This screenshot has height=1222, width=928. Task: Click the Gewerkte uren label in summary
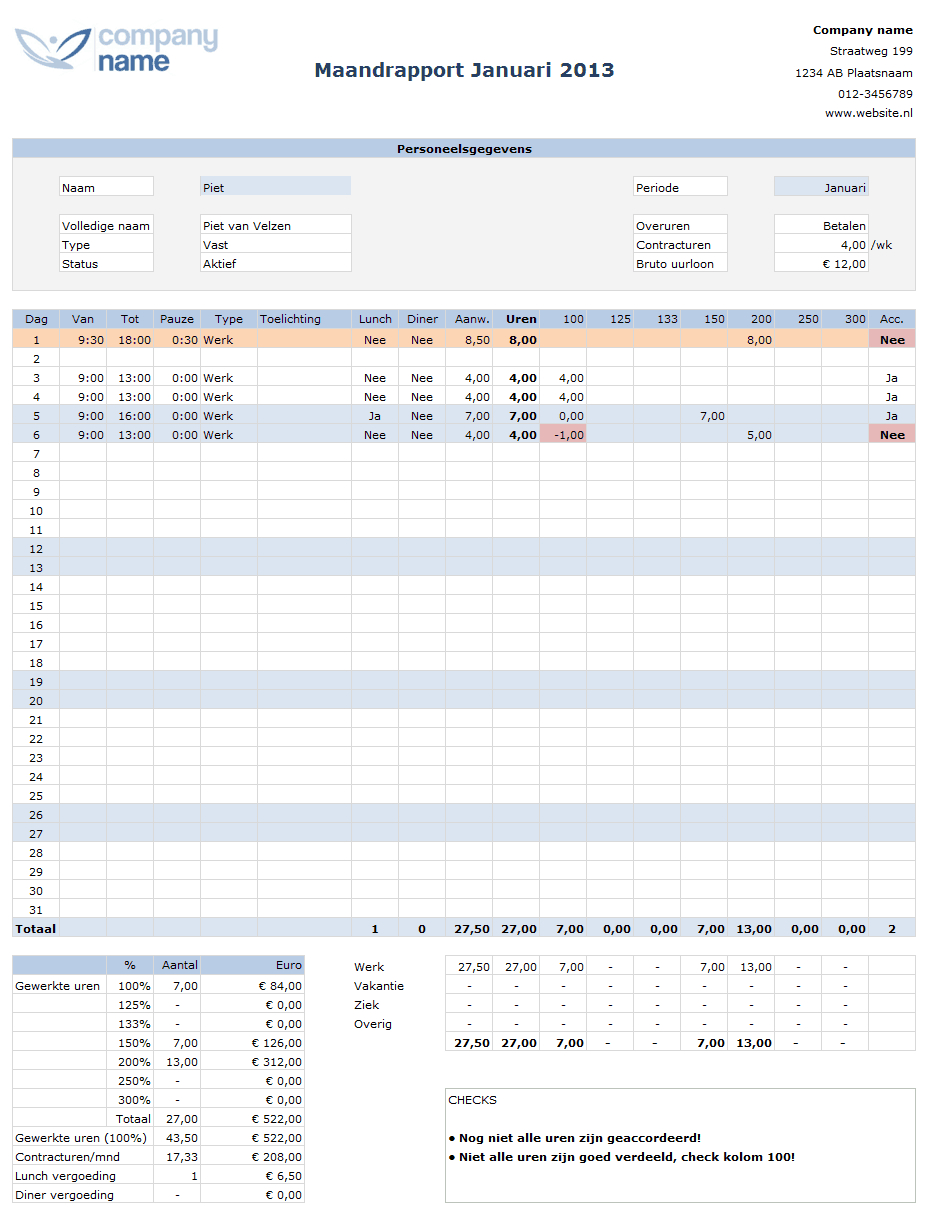[58, 985]
